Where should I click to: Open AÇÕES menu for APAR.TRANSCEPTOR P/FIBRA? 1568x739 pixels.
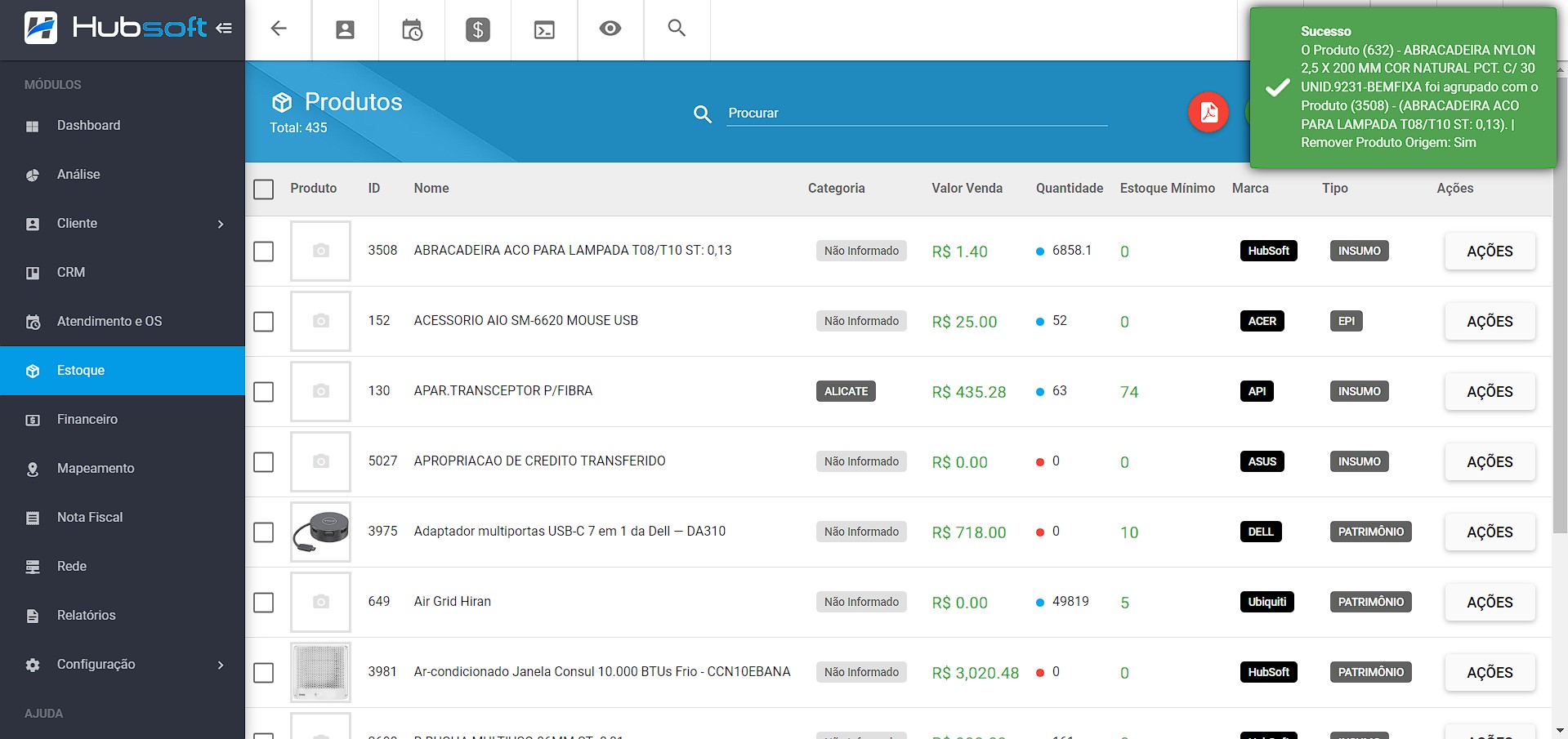point(1490,392)
